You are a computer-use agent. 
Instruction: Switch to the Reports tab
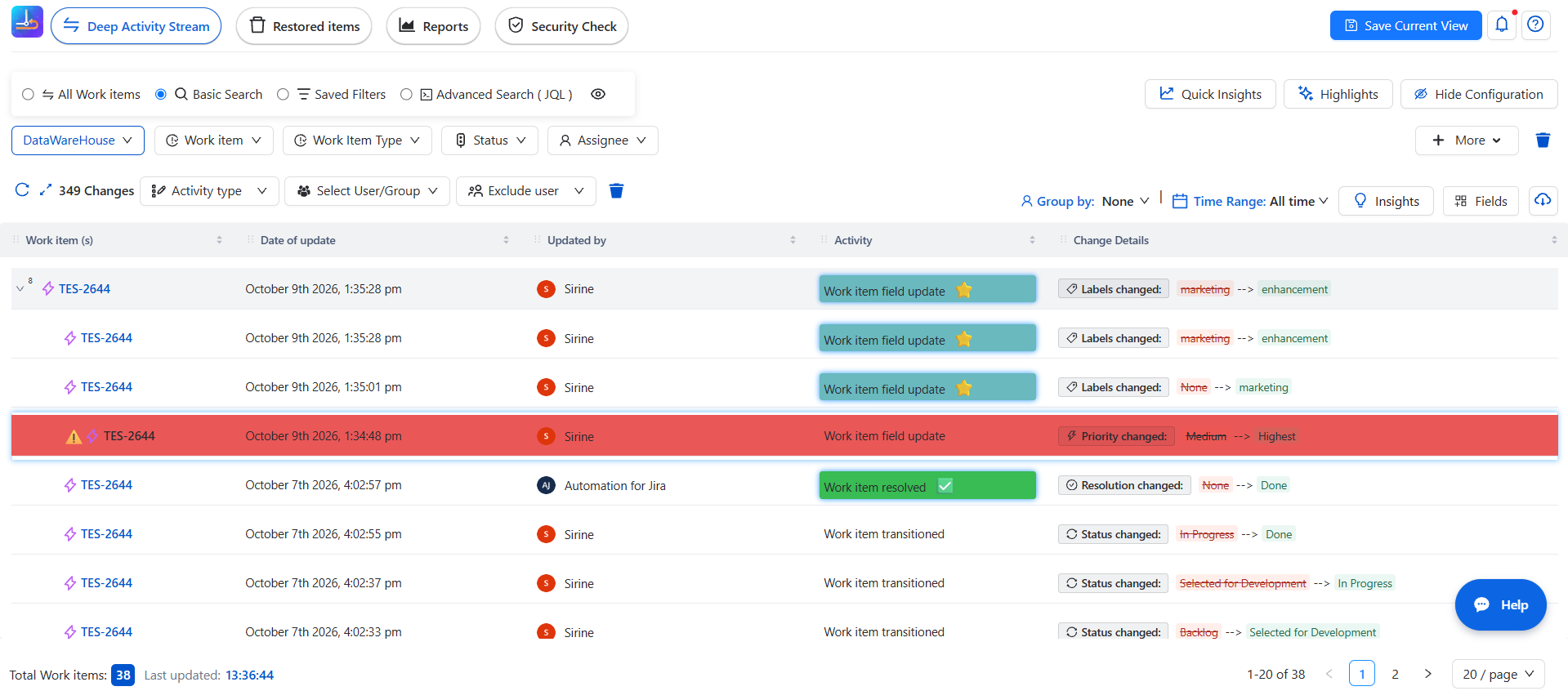click(x=433, y=26)
